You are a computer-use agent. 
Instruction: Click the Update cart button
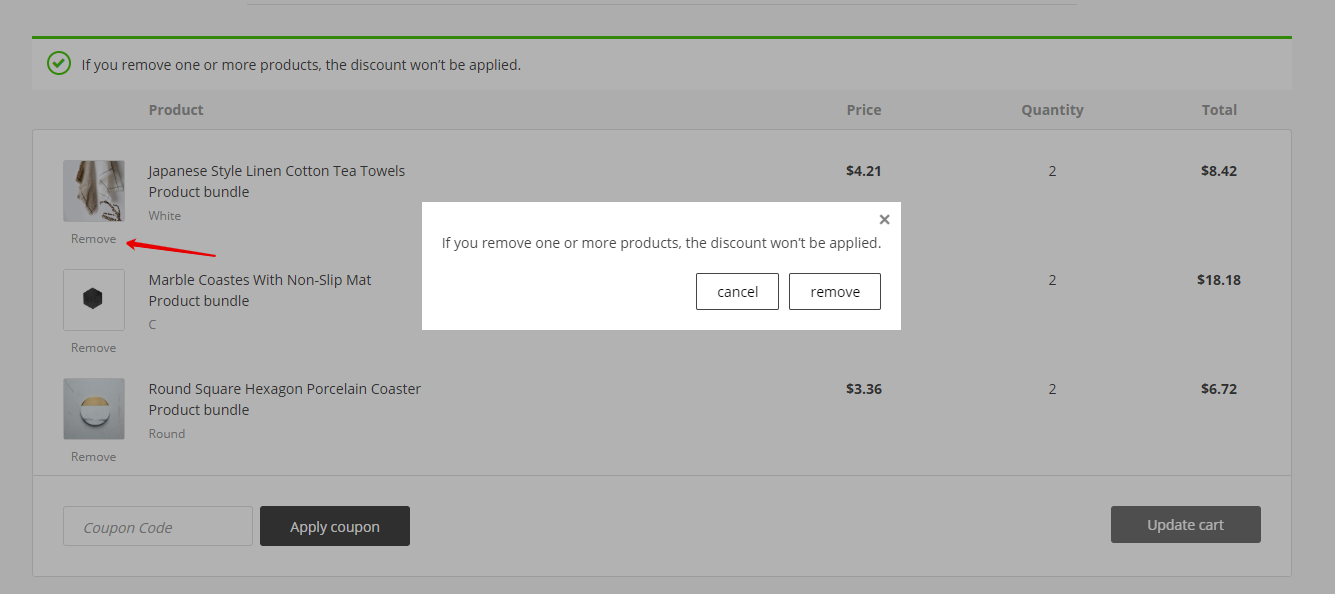pos(1185,525)
